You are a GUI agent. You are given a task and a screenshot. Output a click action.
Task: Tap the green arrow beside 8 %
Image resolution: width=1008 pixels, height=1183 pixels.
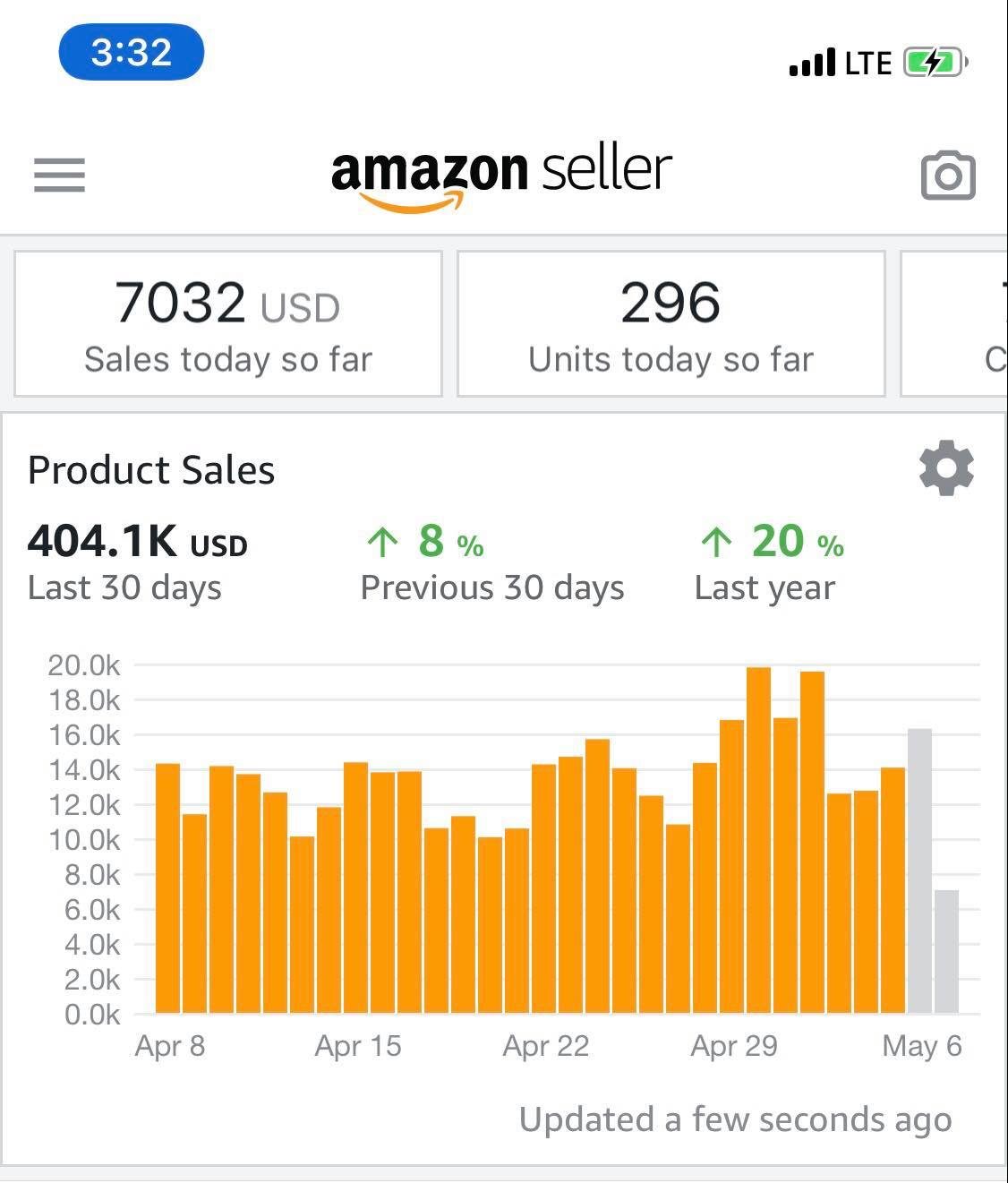(x=382, y=541)
